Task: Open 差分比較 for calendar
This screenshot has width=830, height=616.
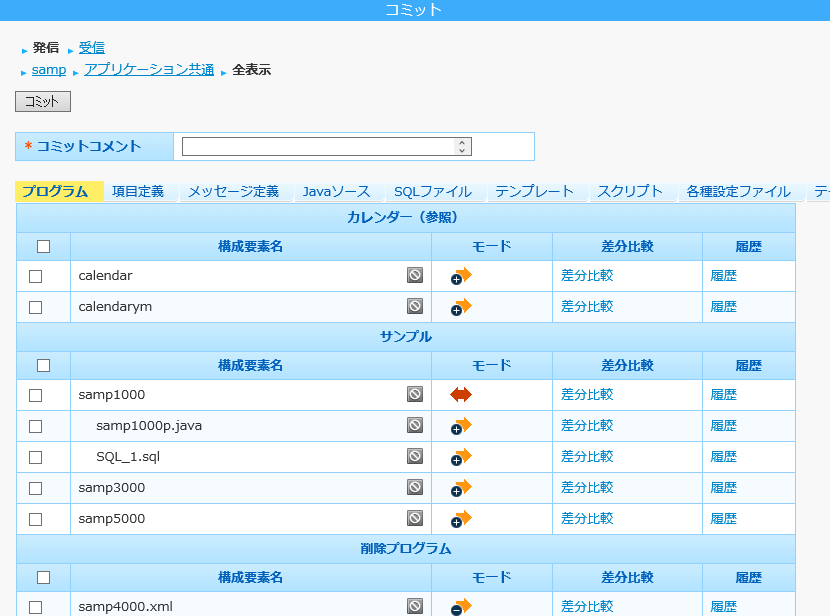Action: tap(587, 275)
